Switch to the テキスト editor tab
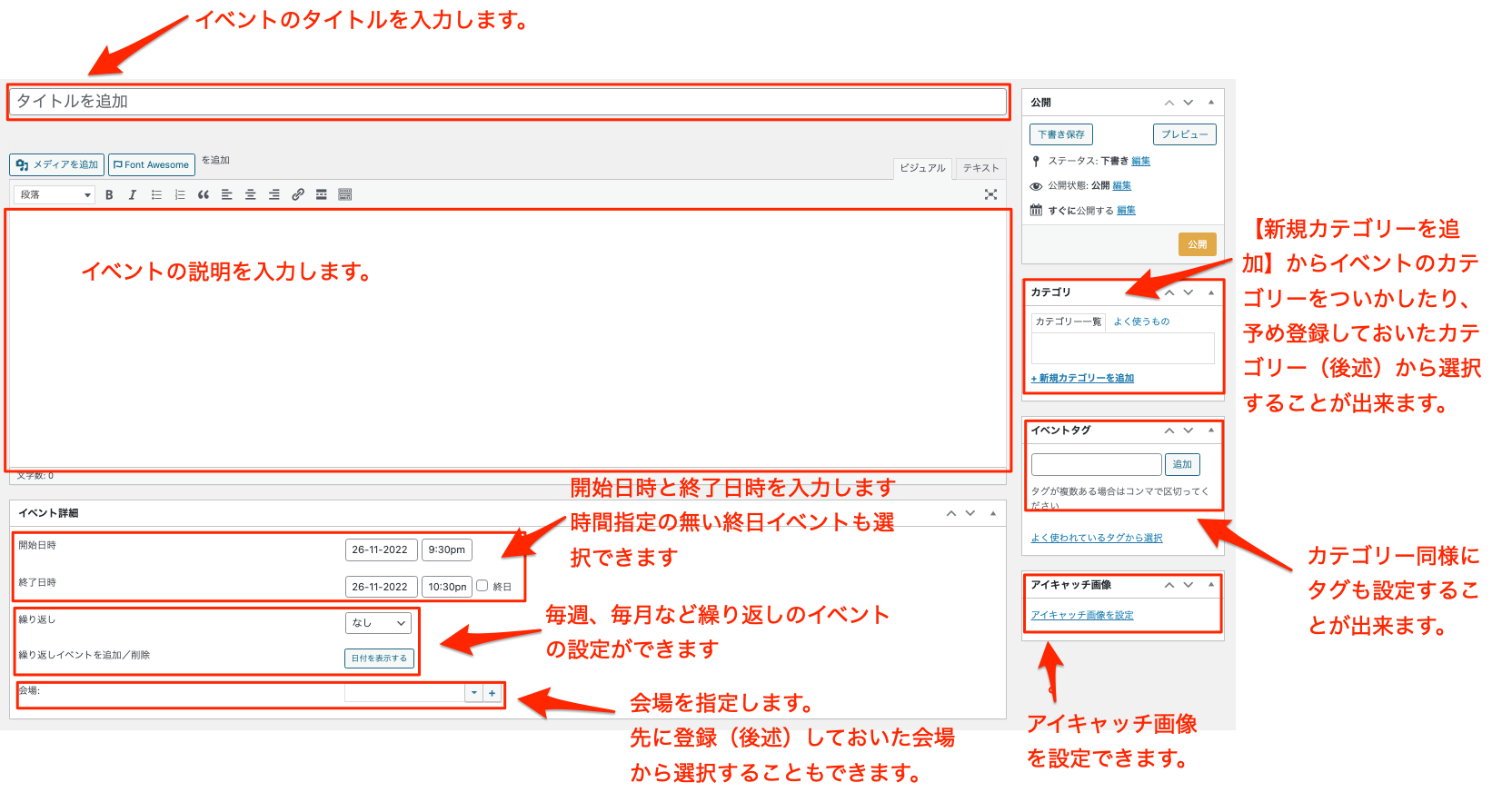 (980, 168)
